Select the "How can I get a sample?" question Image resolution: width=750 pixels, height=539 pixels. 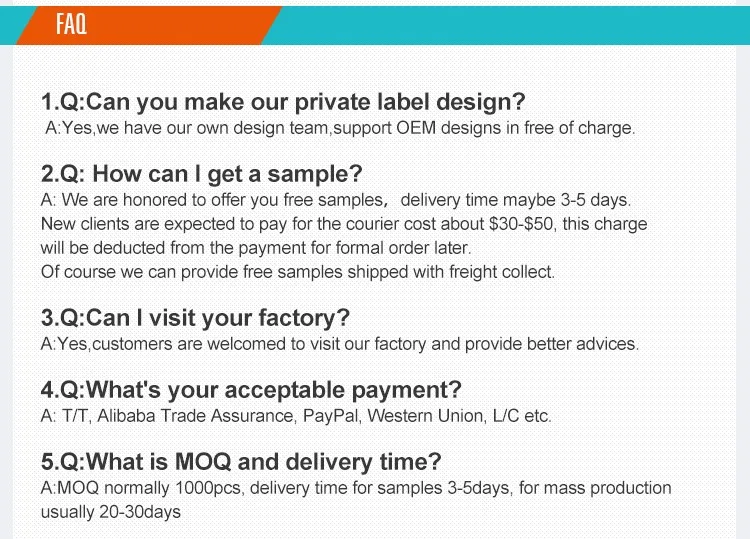201,174
